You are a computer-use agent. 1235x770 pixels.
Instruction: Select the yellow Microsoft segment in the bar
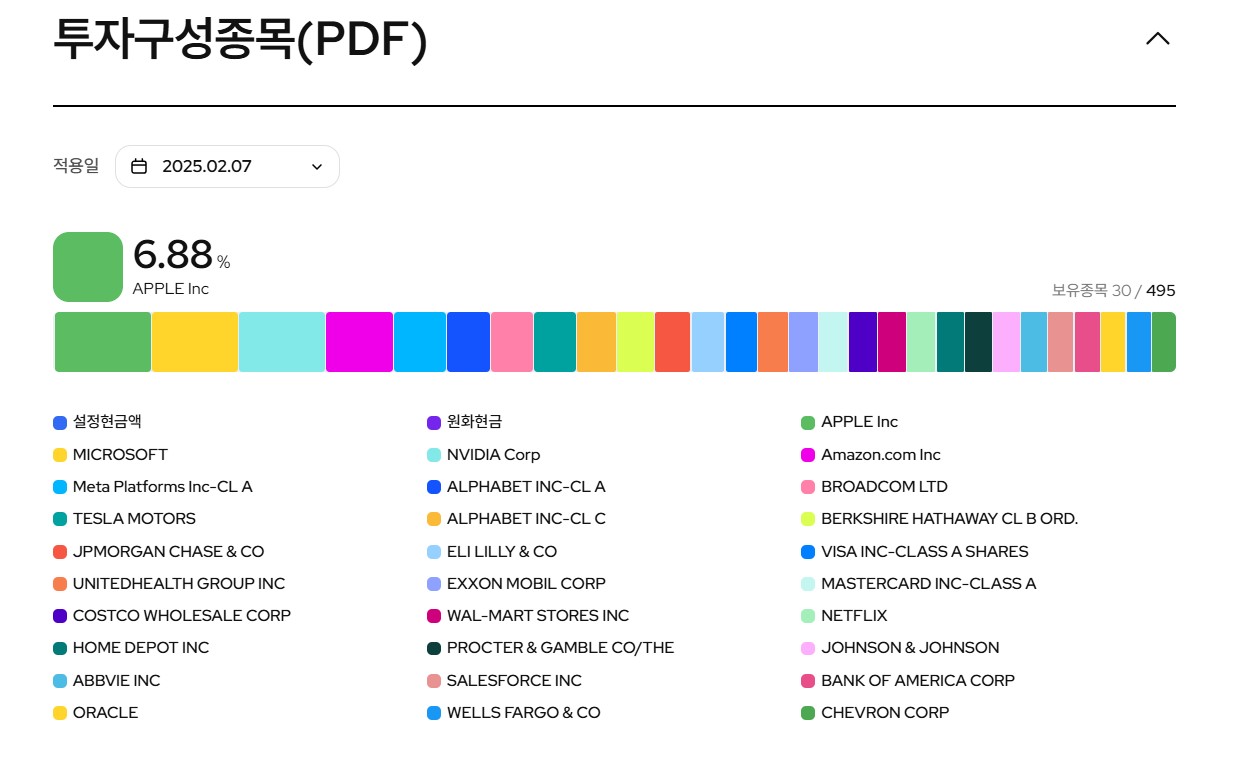[x=195, y=342]
